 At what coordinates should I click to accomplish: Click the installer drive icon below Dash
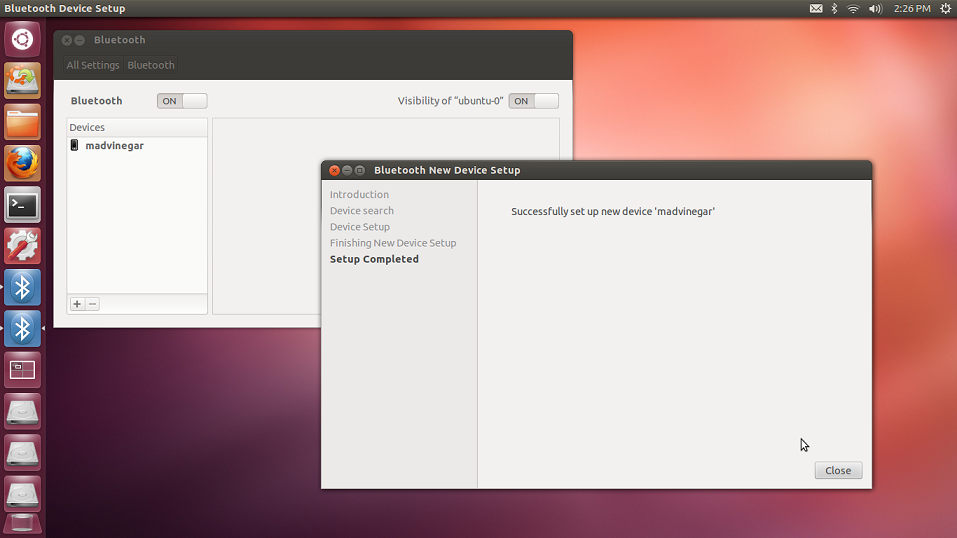coord(22,80)
